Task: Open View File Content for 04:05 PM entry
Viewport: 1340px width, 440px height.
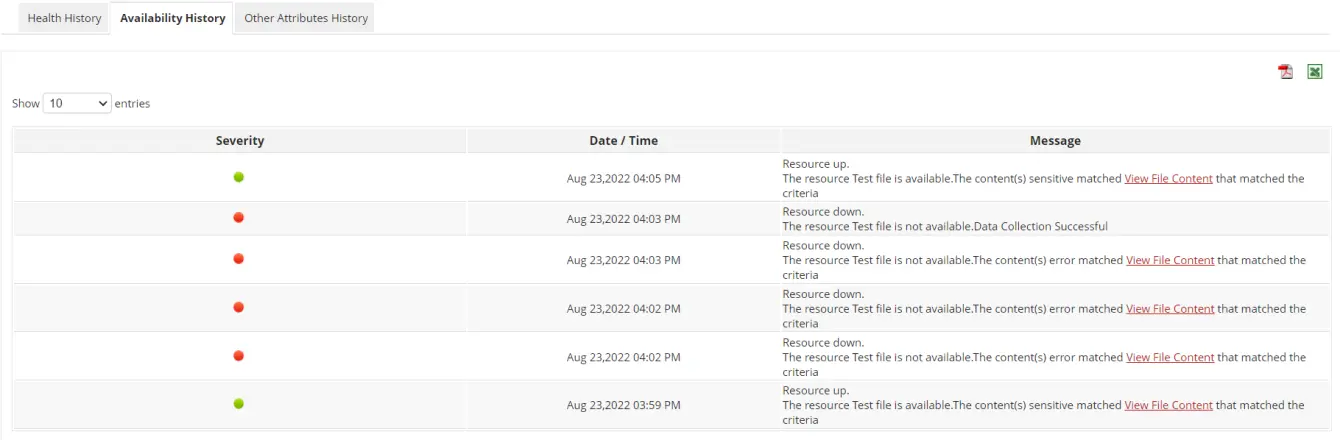Action: [x=1168, y=178]
